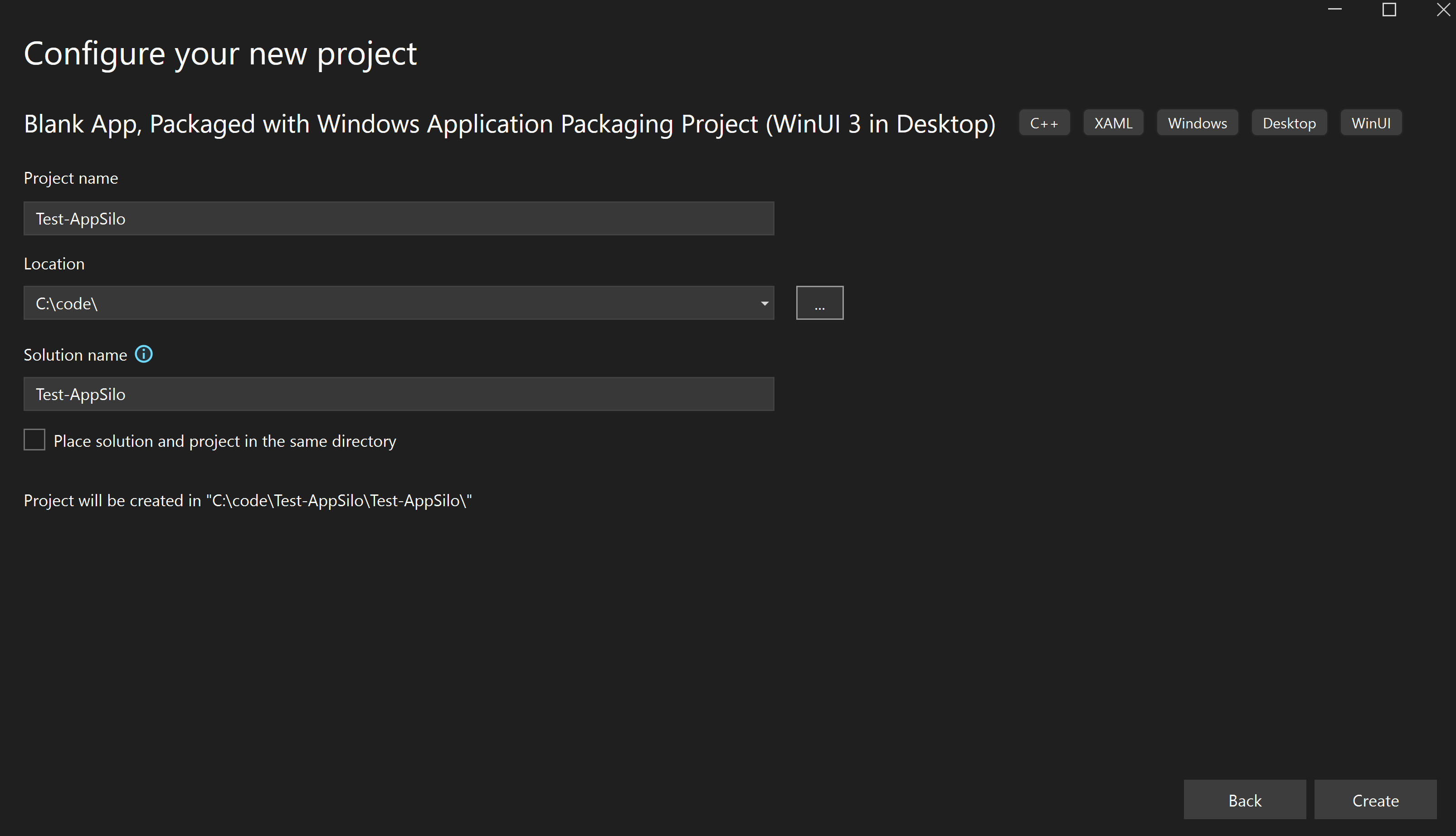Click the Back button
The image size is (1456, 836).
[x=1246, y=800]
